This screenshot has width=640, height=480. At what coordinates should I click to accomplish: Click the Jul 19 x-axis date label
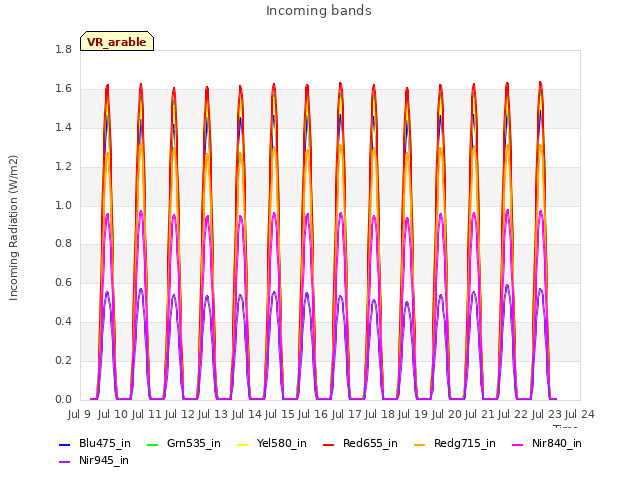pyautogui.click(x=413, y=414)
